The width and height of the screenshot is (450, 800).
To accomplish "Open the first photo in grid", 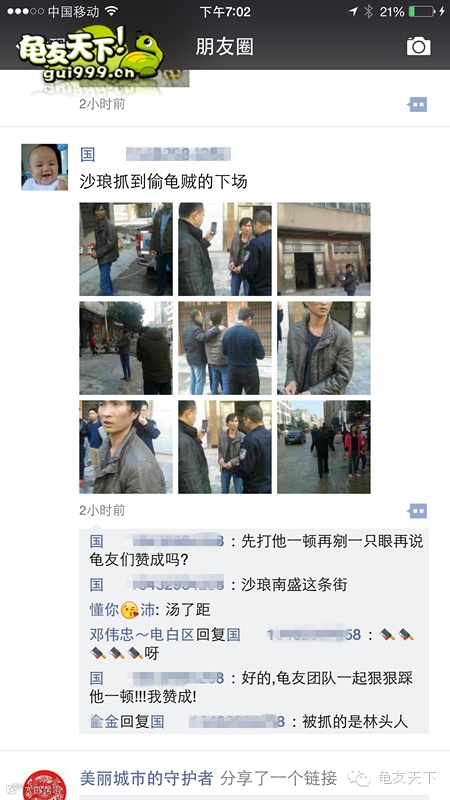I will (x=126, y=249).
